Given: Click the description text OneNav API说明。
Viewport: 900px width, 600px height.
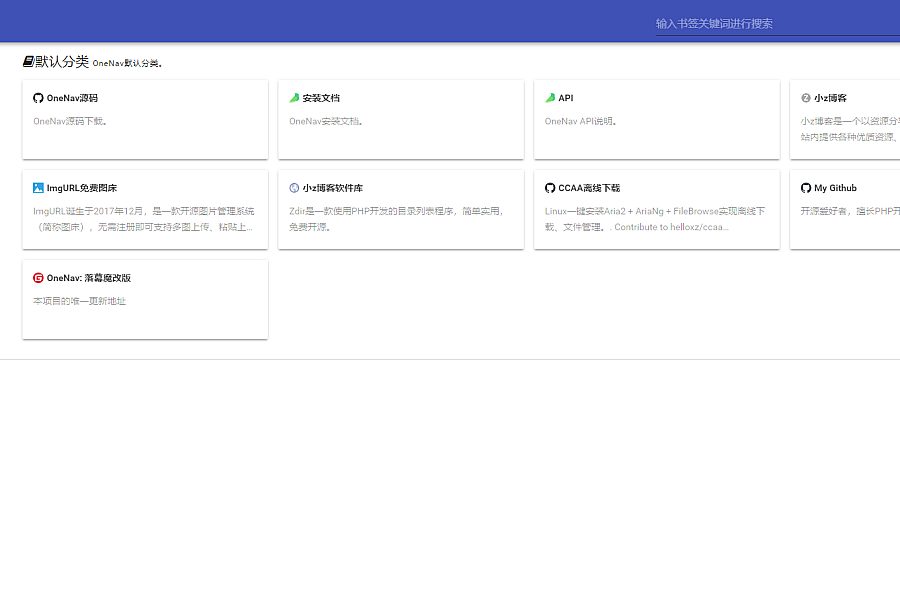Looking at the screenshot, I should tap(581, 121).
